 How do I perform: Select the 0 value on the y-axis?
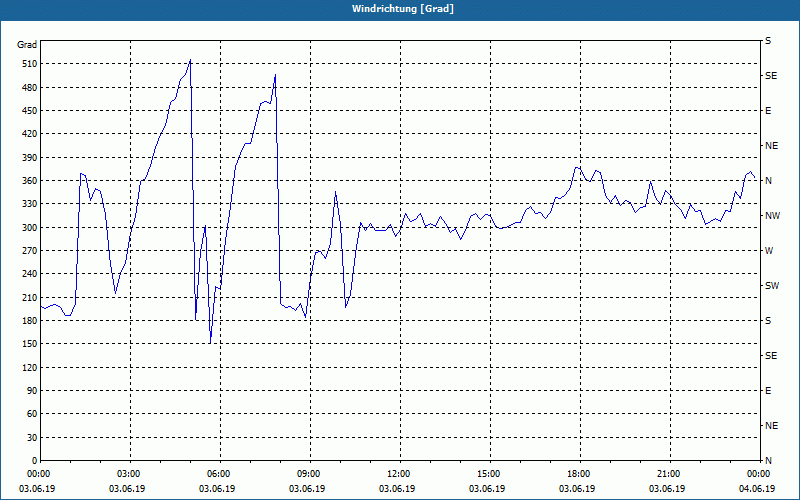pyautogui.click(x=35, y=461)
